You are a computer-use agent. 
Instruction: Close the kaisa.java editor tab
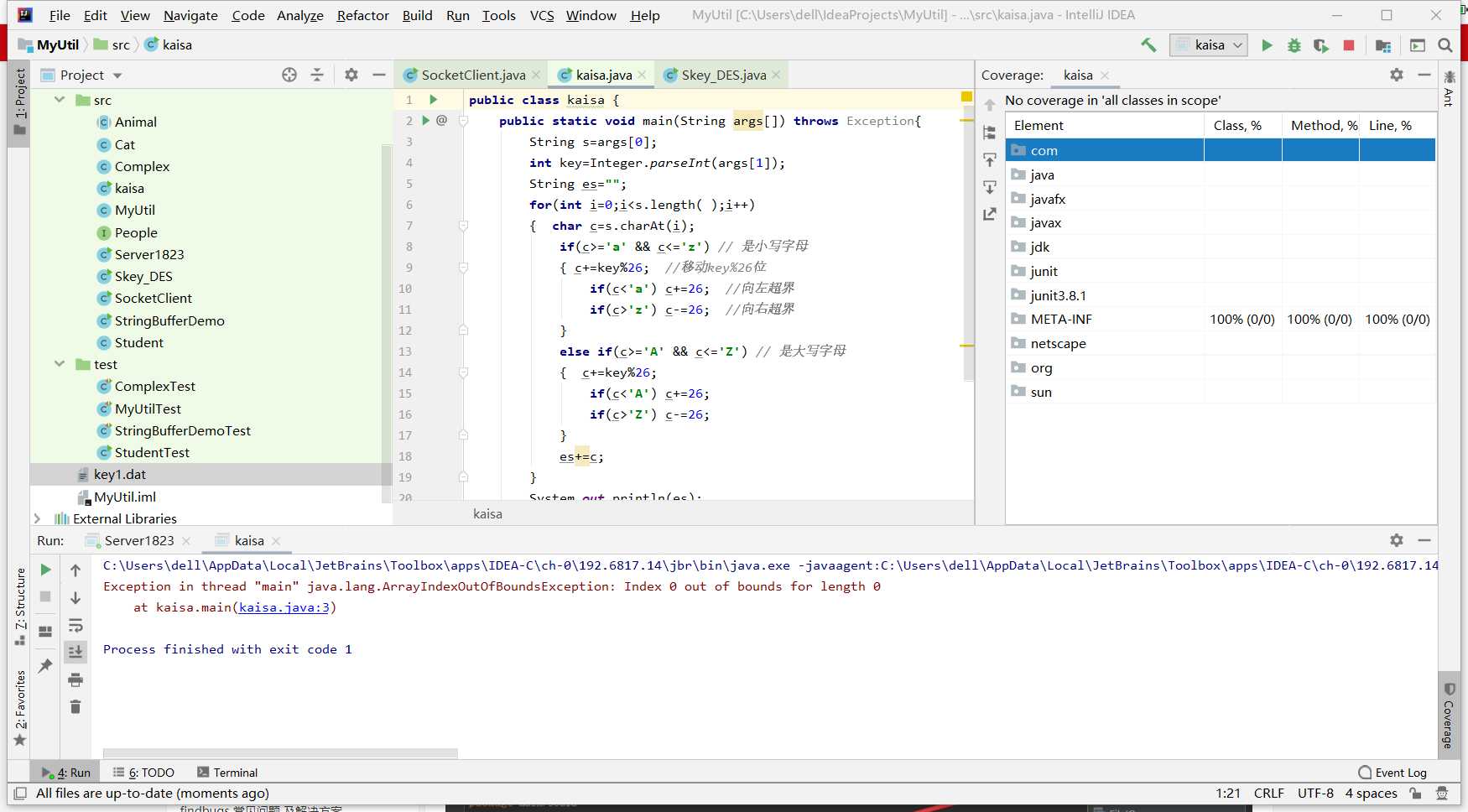pyautogui.click(x=642, y=75)
